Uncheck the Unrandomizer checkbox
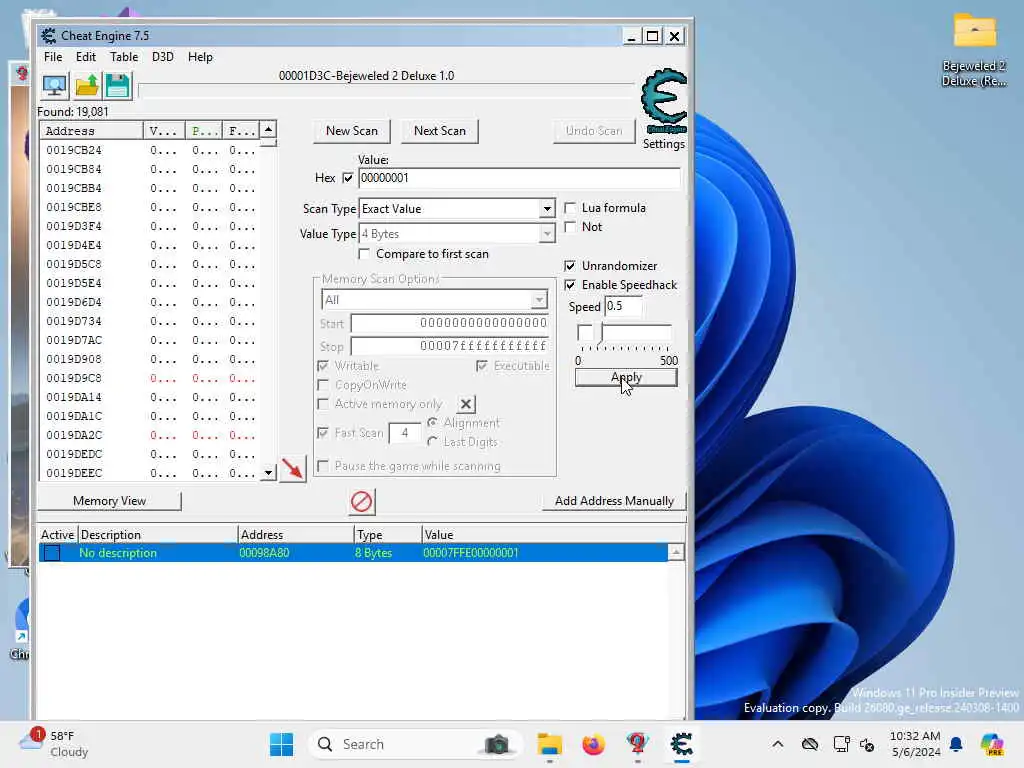This screenshot has height=768, width=1024. [570, 265]
